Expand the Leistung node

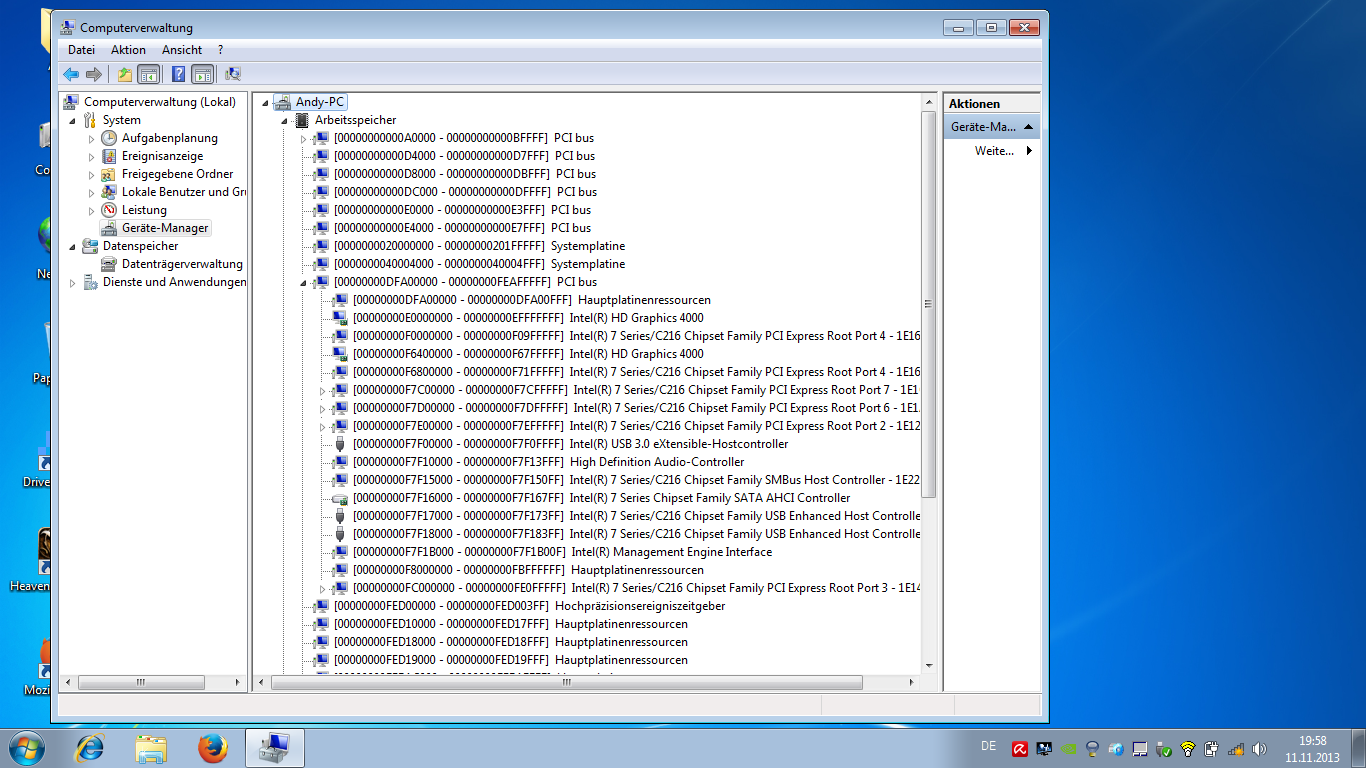91,210
